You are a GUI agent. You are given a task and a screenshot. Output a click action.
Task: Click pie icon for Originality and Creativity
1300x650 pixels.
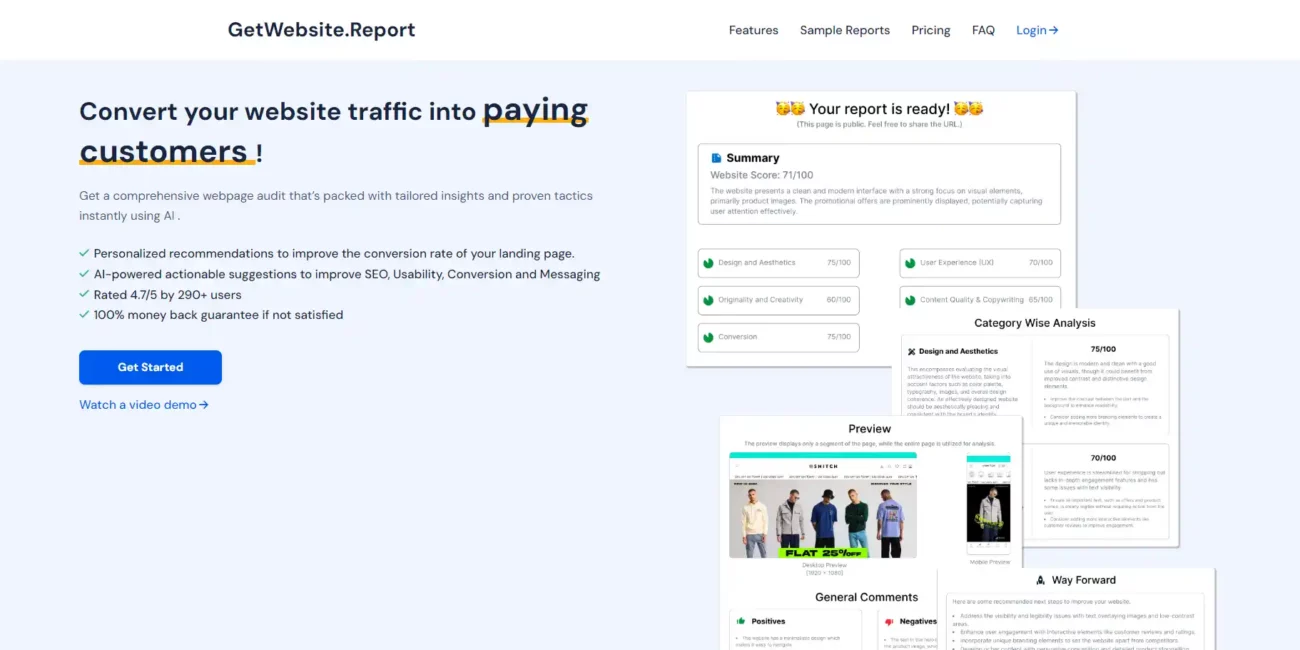point(708,300)
